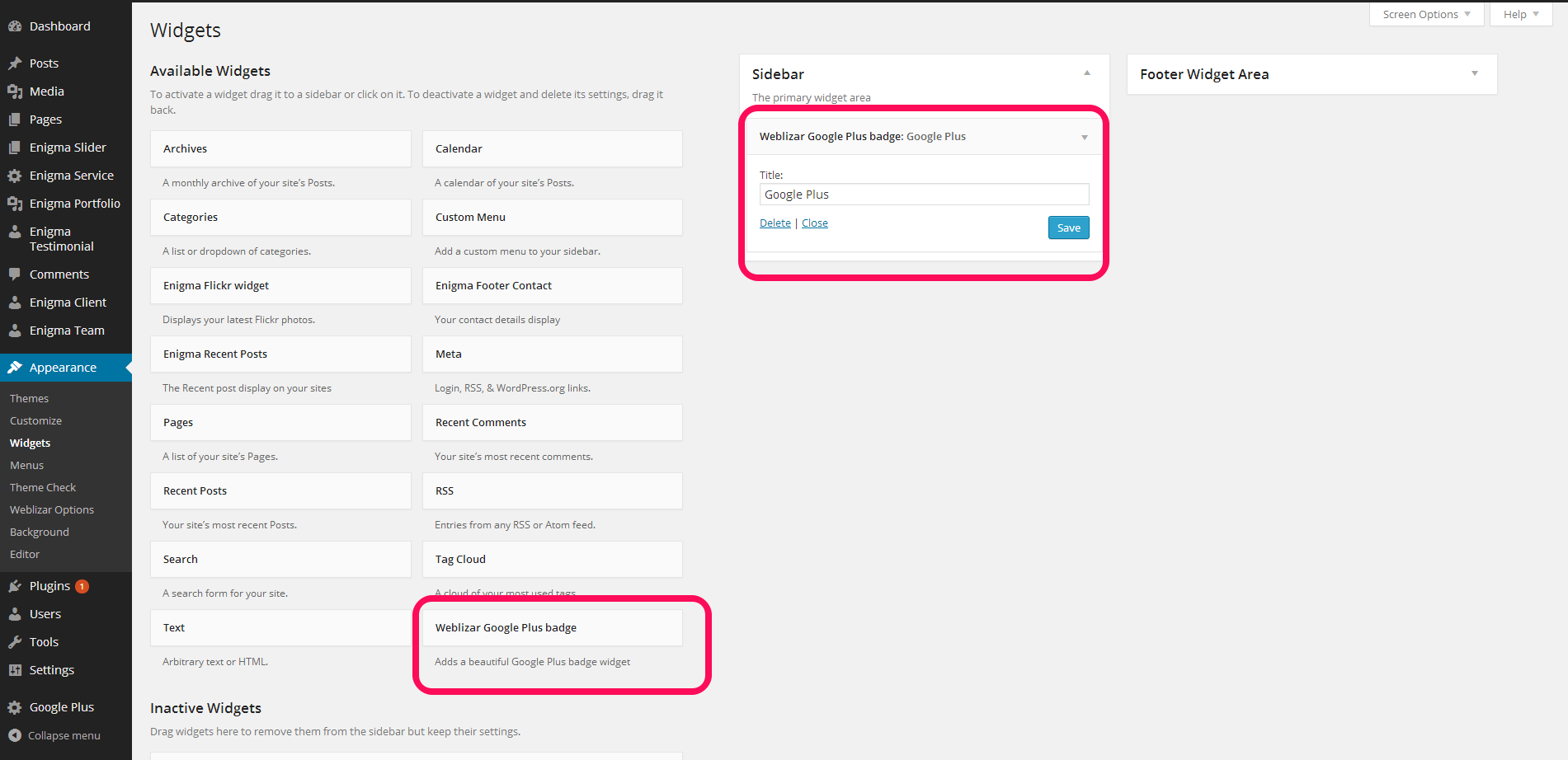Select Widgets submenu item
The image size is (1568, 760).
[x=30, y=443]
